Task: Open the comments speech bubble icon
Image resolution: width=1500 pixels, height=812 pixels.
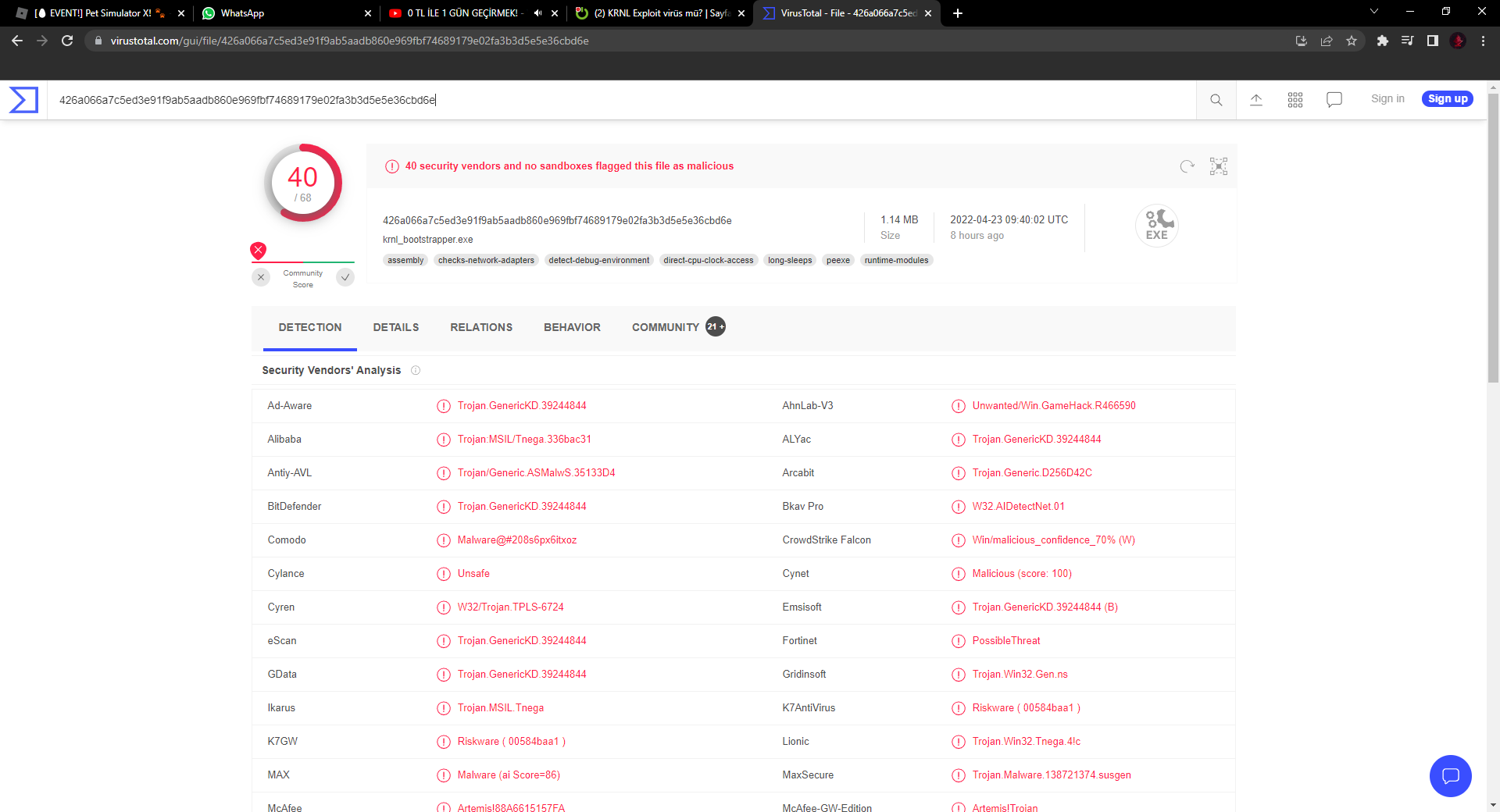Action: 1334,100
